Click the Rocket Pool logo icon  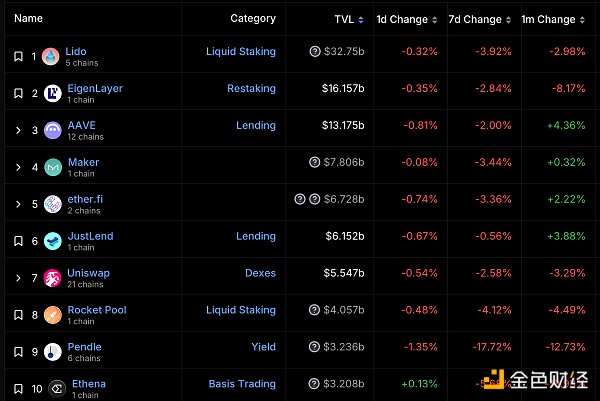click(50, 315)
